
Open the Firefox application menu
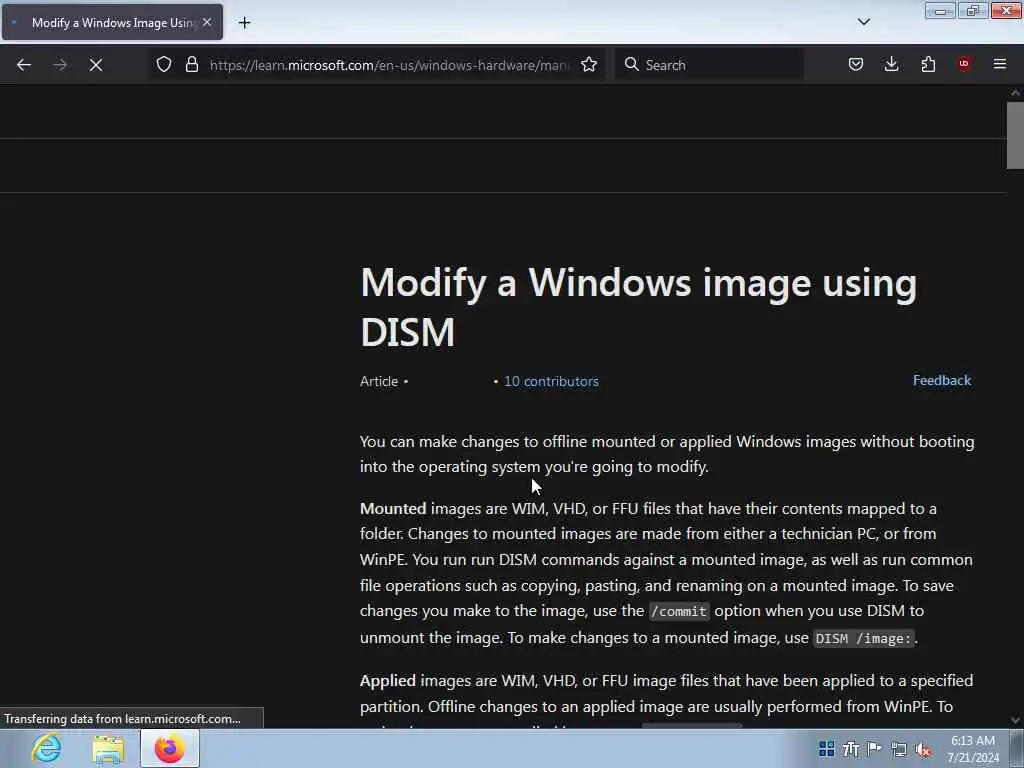(x=1000, y=64)
